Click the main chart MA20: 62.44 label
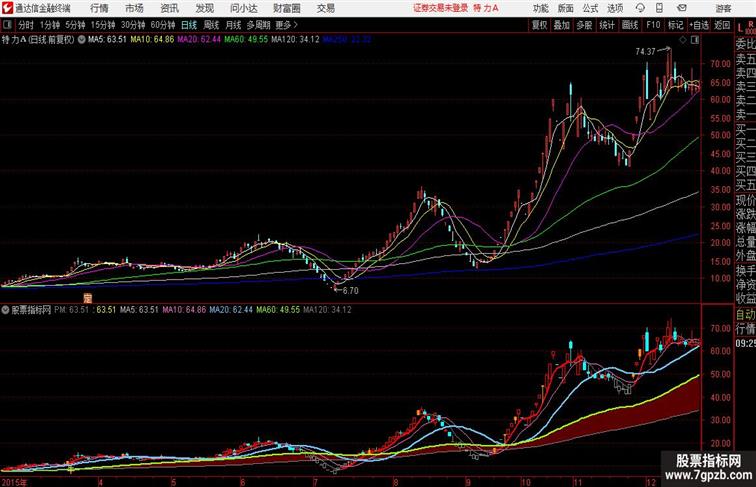Screen dimensions: 756x487 199,40
